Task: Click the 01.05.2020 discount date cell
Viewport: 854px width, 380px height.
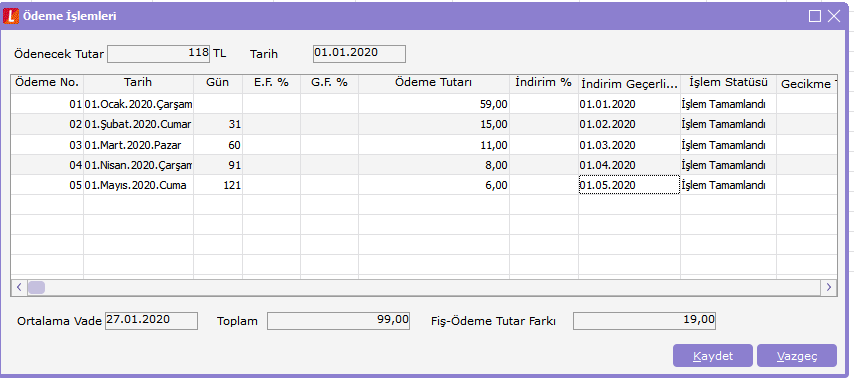Action: [629, 185]
